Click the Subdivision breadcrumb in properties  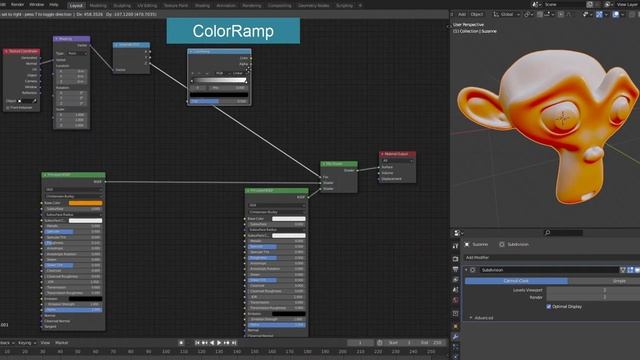514,244
